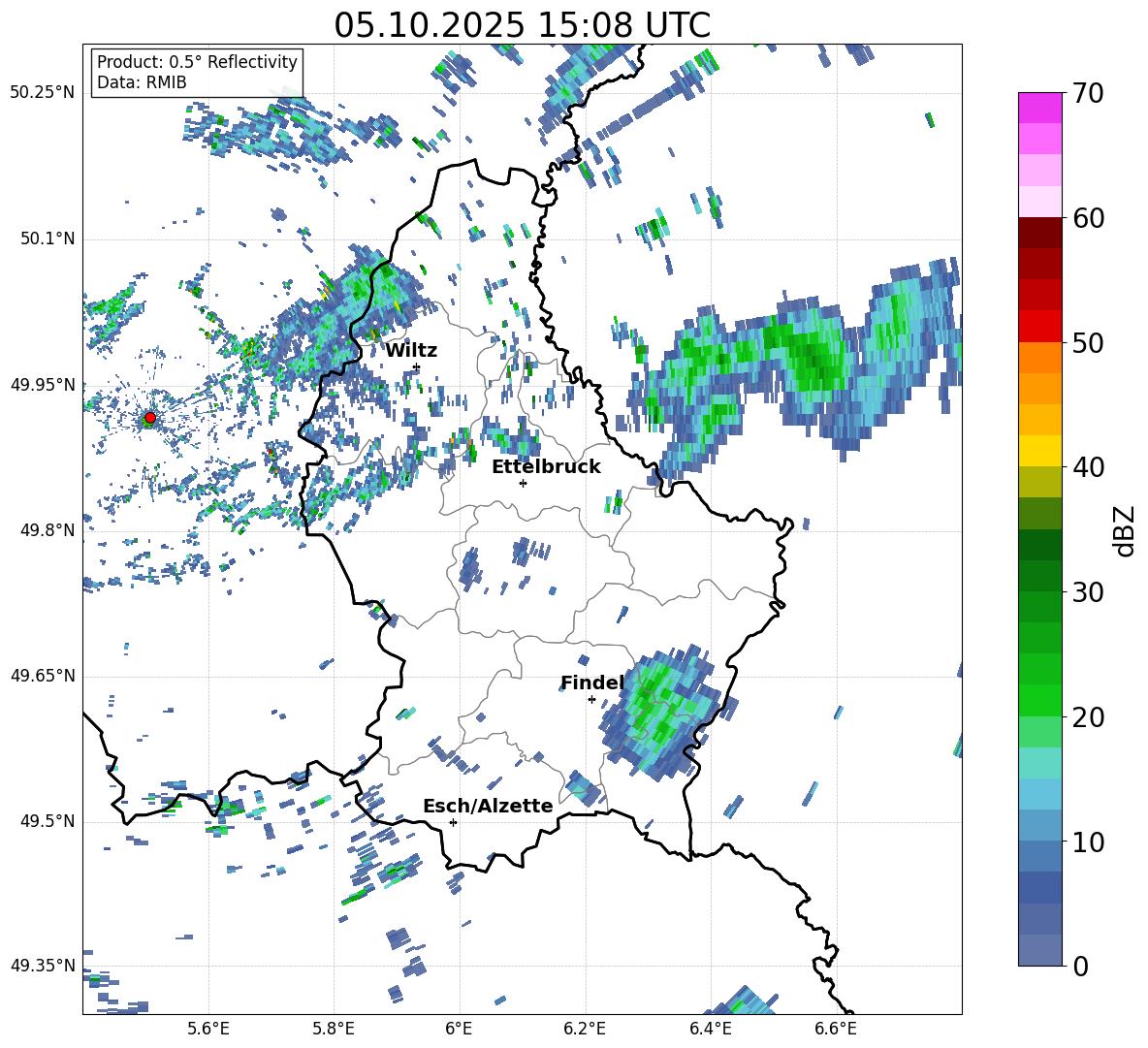Click the Findel cross marker
The image size is (1148, 1048).
pyautogui.click(x=591, y=700)
